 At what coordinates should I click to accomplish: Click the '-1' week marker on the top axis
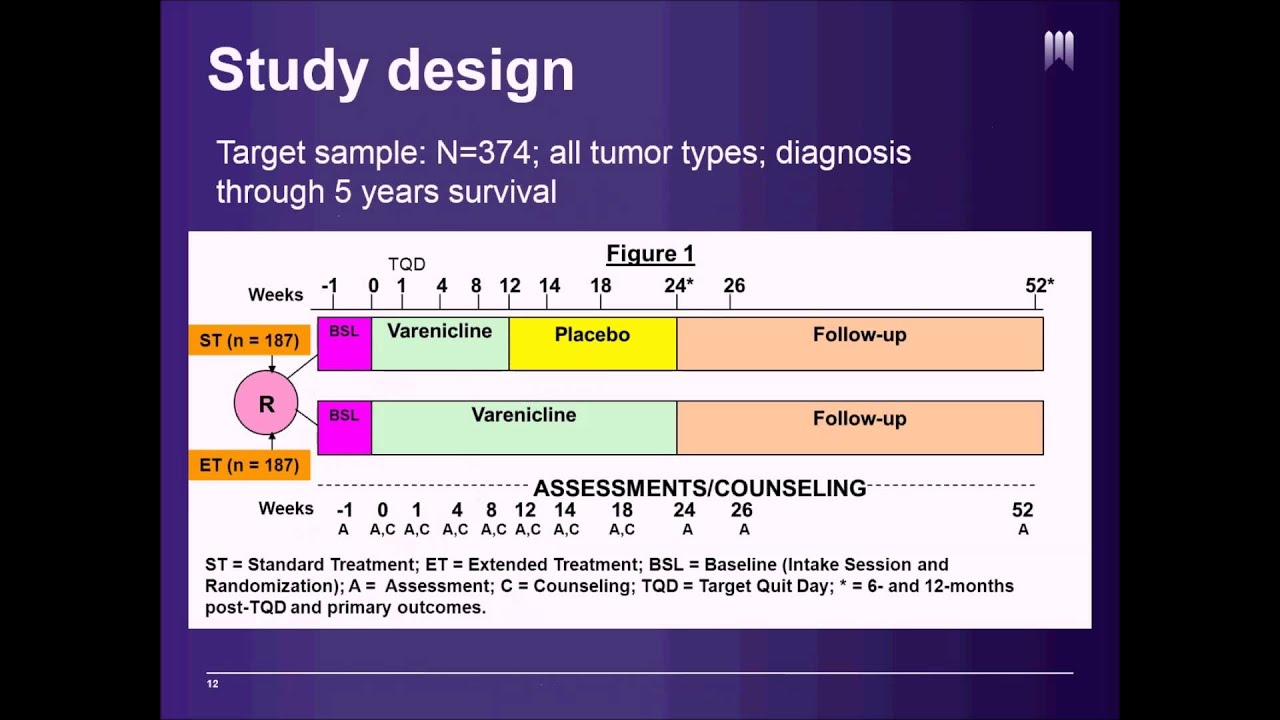pos(329,286)
